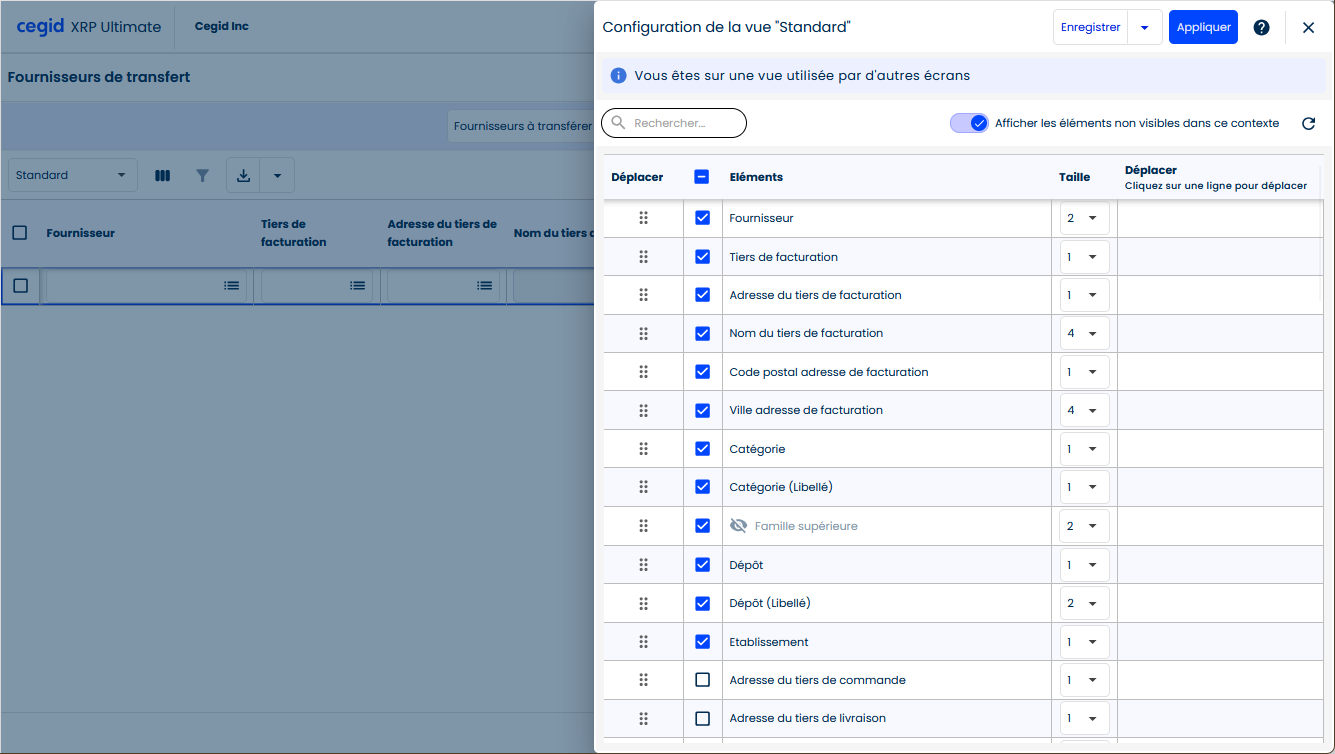
Task: Click the export download icon
Action: tap(243, 176)
